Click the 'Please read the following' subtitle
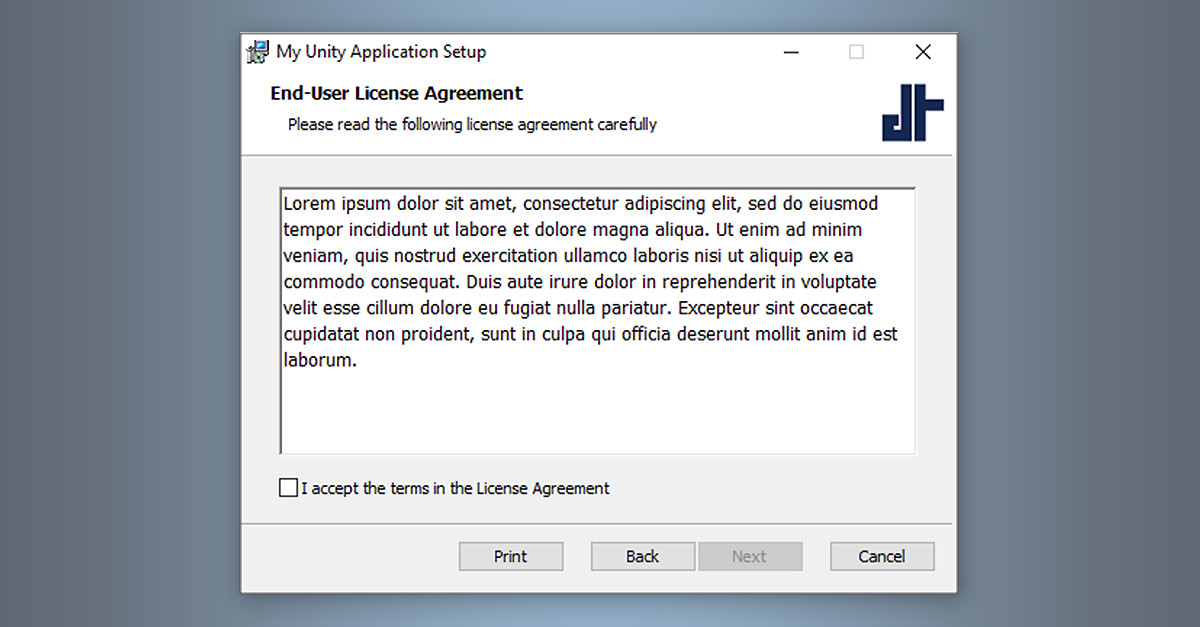1200x627 pixels. [472, 125]
